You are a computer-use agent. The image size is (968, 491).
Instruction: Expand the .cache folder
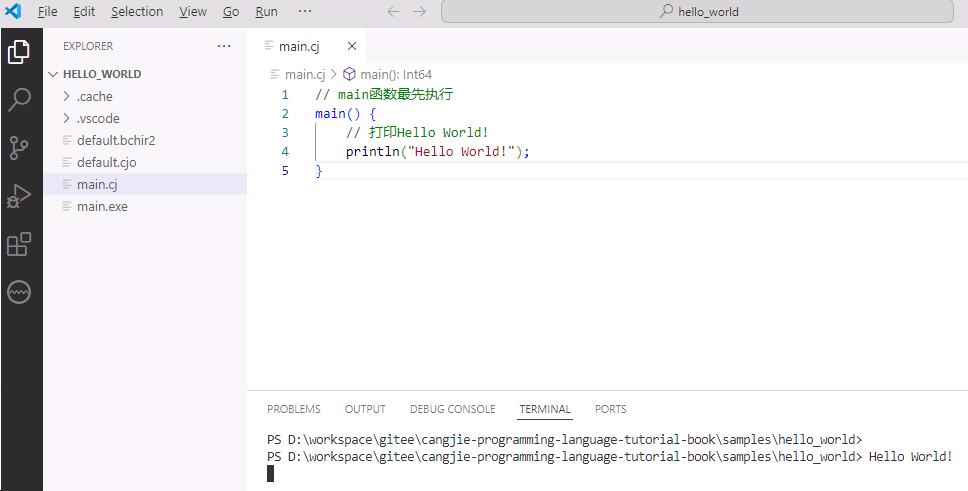tap(94, 96)
